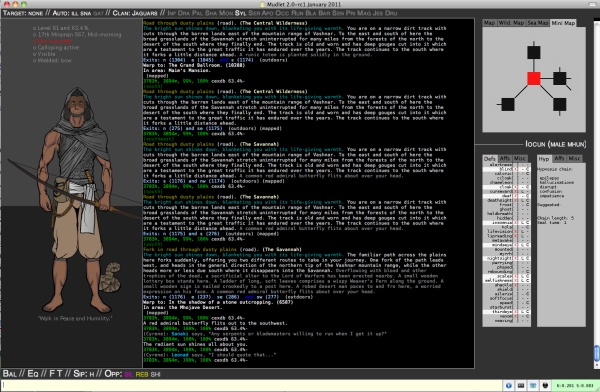Click the 'Wielded: bow' status line
Image resolution: width=600 pixels, height=392 pixels.
[52, 60]
